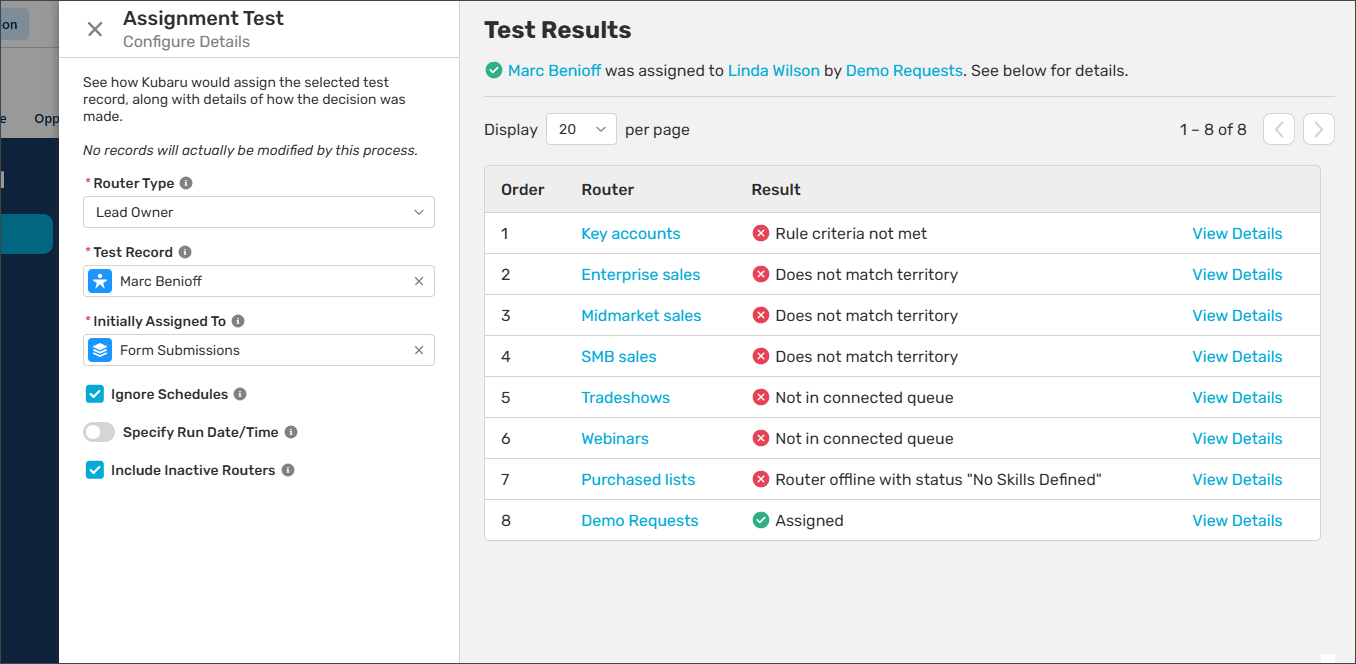View Details for Demo Requests row
The width and height of the screenshot is (1356, 664).
[1237, 521]
